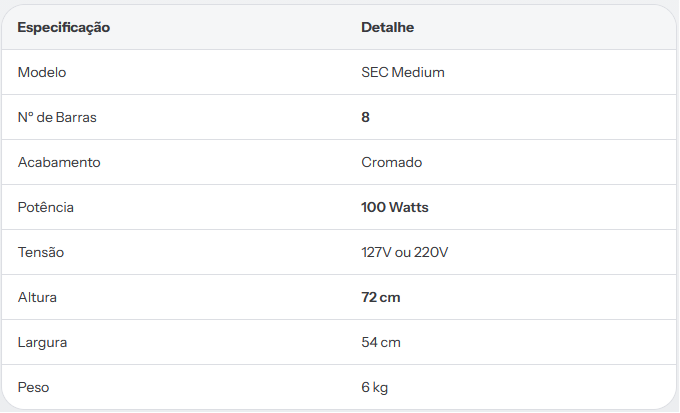Select the Tensão row label
The image size is (680, 413).
(41, 252)
